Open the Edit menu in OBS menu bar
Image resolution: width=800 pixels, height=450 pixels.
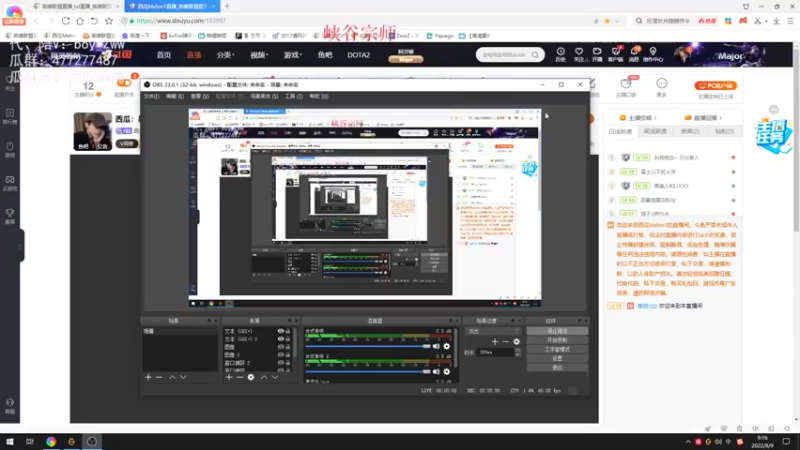174,96
